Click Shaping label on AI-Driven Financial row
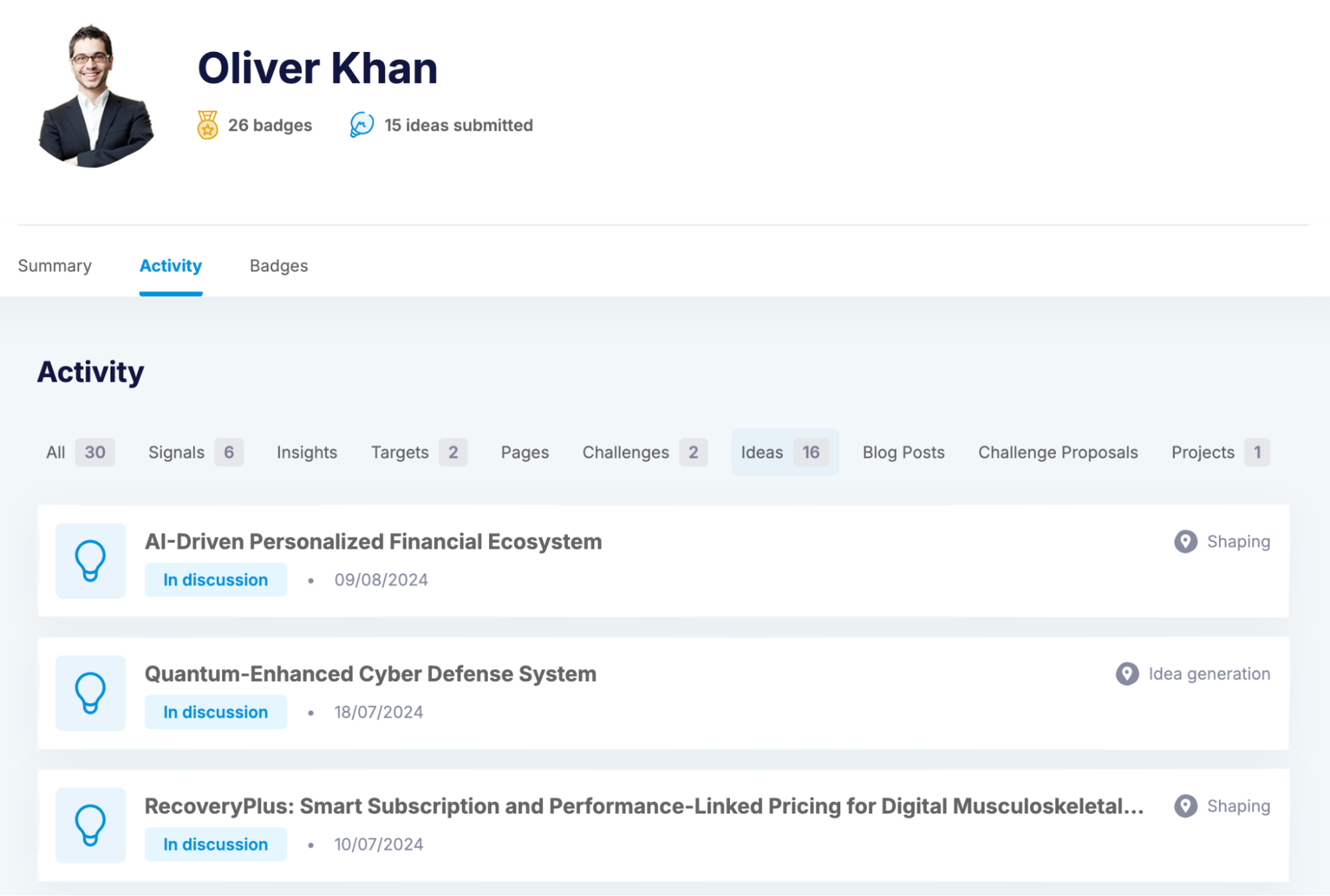This screenshot has width=1330, height=896. click(x=1239, y=541)
